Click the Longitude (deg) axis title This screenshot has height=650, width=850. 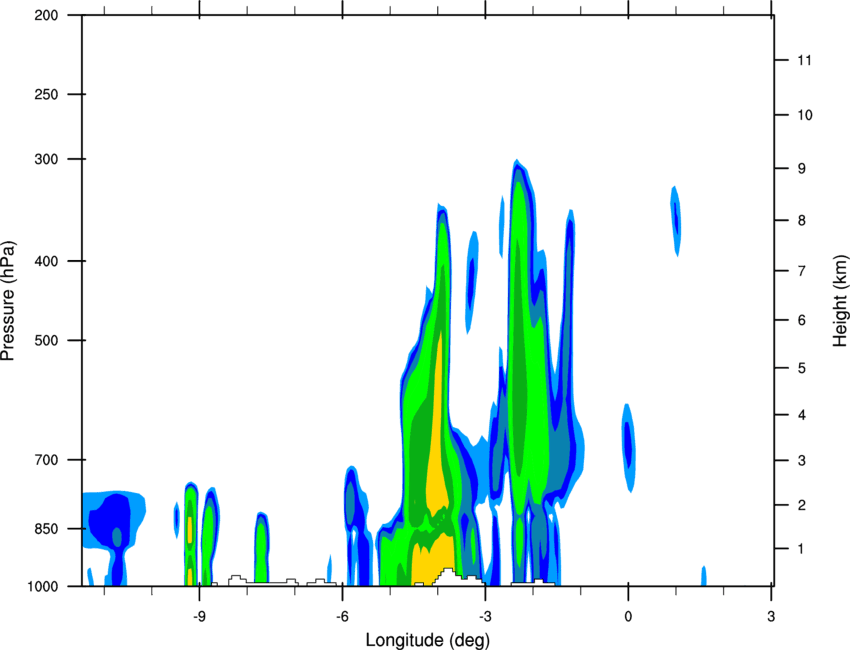point(428,640)
